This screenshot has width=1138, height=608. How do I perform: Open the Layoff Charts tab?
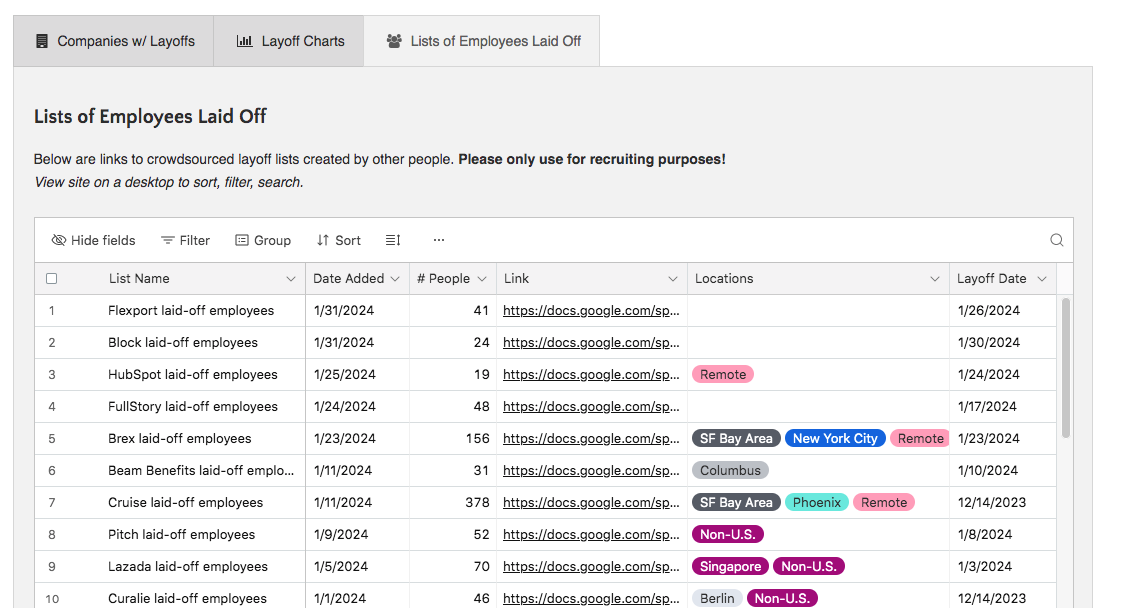[289, 41]
